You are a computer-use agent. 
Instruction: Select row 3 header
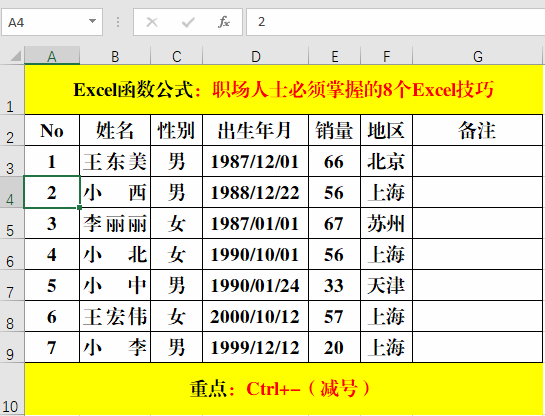click(x=12, y=161)
